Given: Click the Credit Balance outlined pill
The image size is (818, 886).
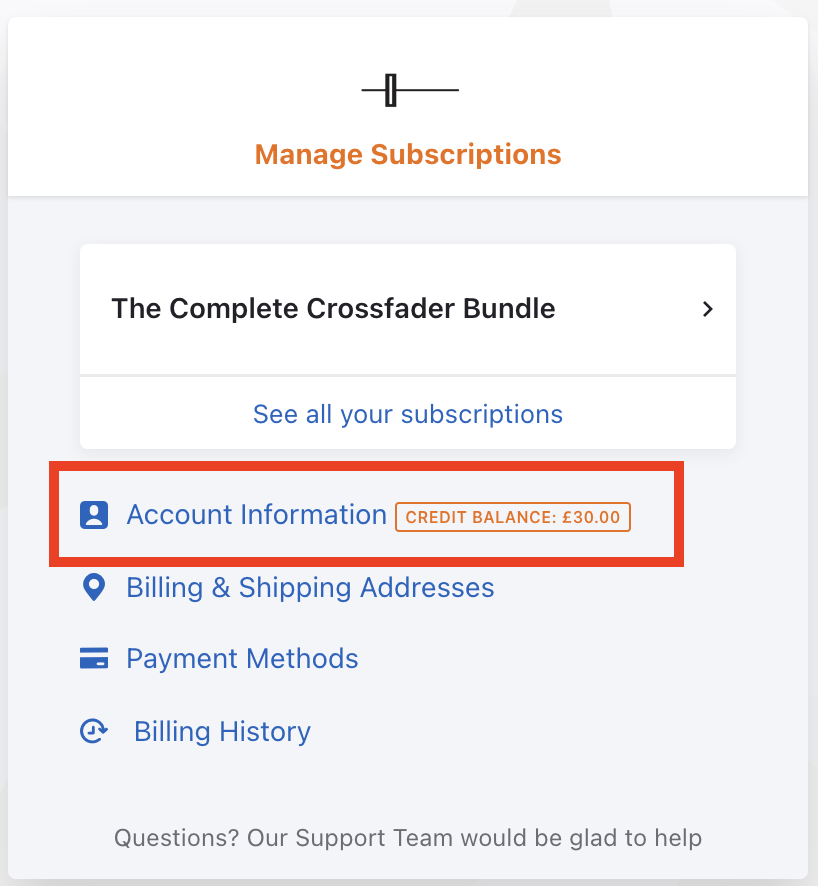Looking at the screenshot, I should point(512,517).
